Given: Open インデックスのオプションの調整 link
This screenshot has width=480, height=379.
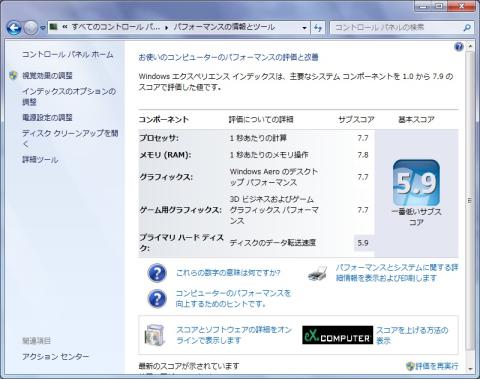Looking at the screenshot, I should [69, 97].
